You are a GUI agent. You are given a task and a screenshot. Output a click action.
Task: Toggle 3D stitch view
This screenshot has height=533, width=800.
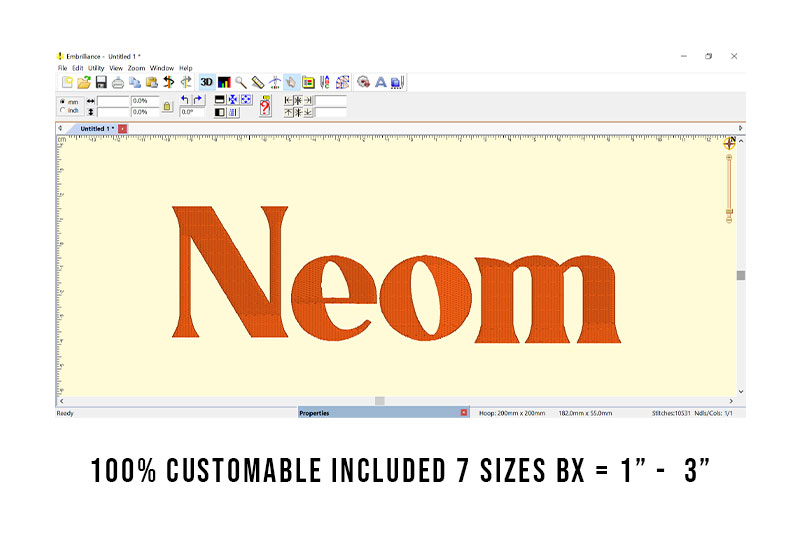207,82
